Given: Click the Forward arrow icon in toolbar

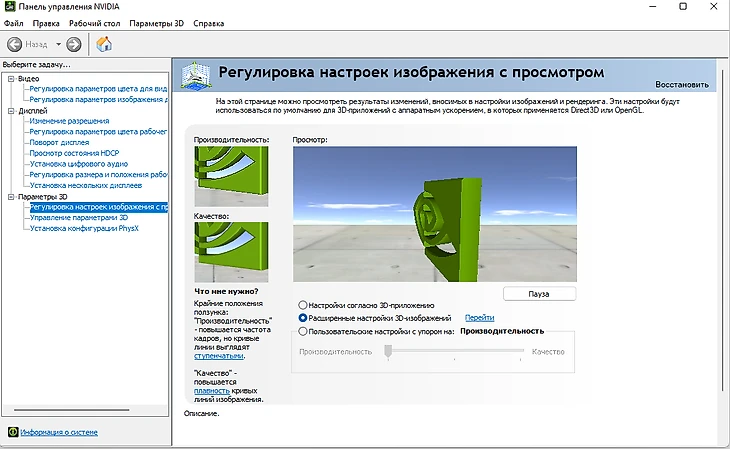Looking at the screenshot, I should (x=74, y=44).
